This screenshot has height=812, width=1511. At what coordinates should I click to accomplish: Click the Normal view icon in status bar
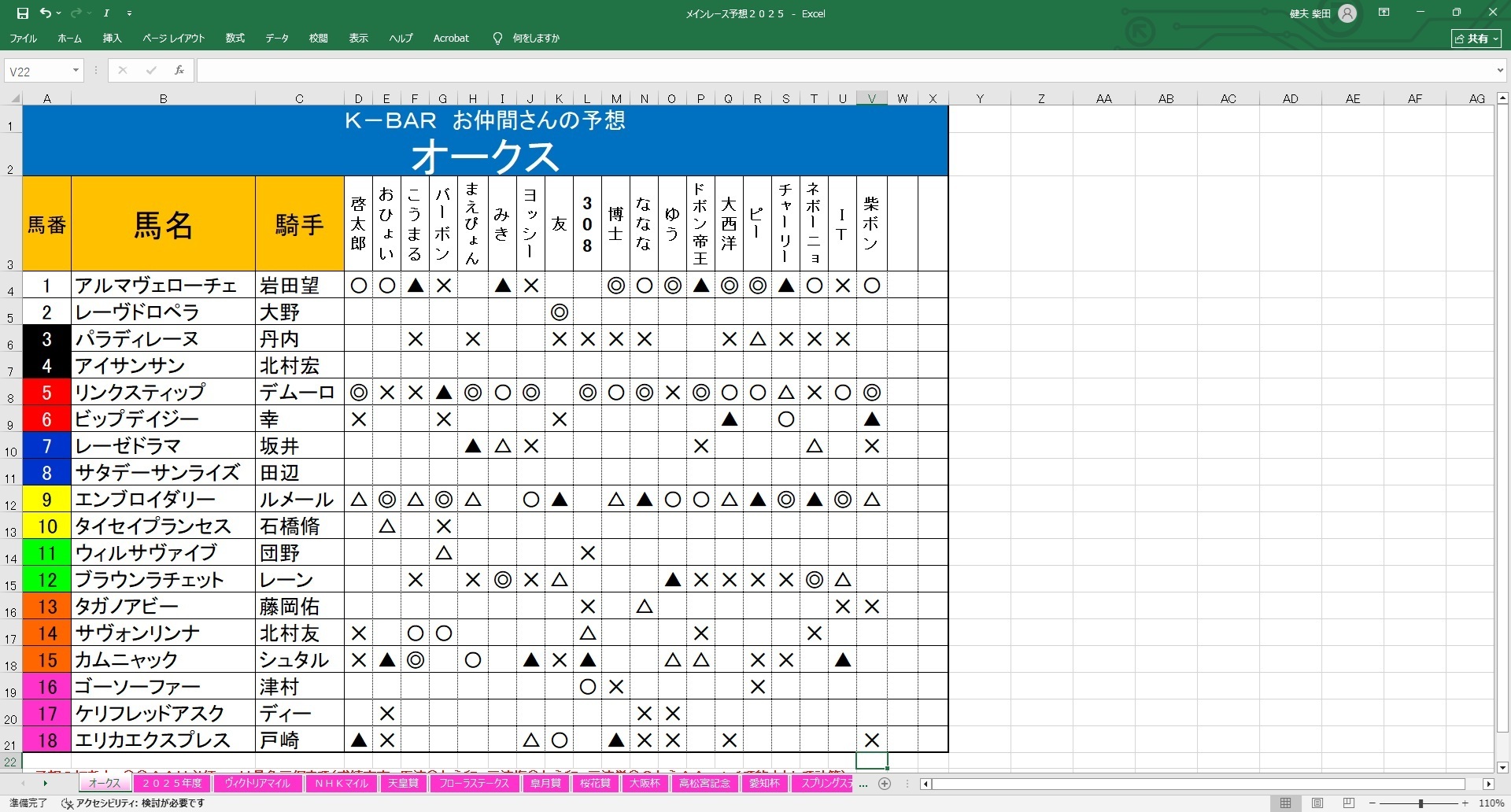click(1286, 803)
